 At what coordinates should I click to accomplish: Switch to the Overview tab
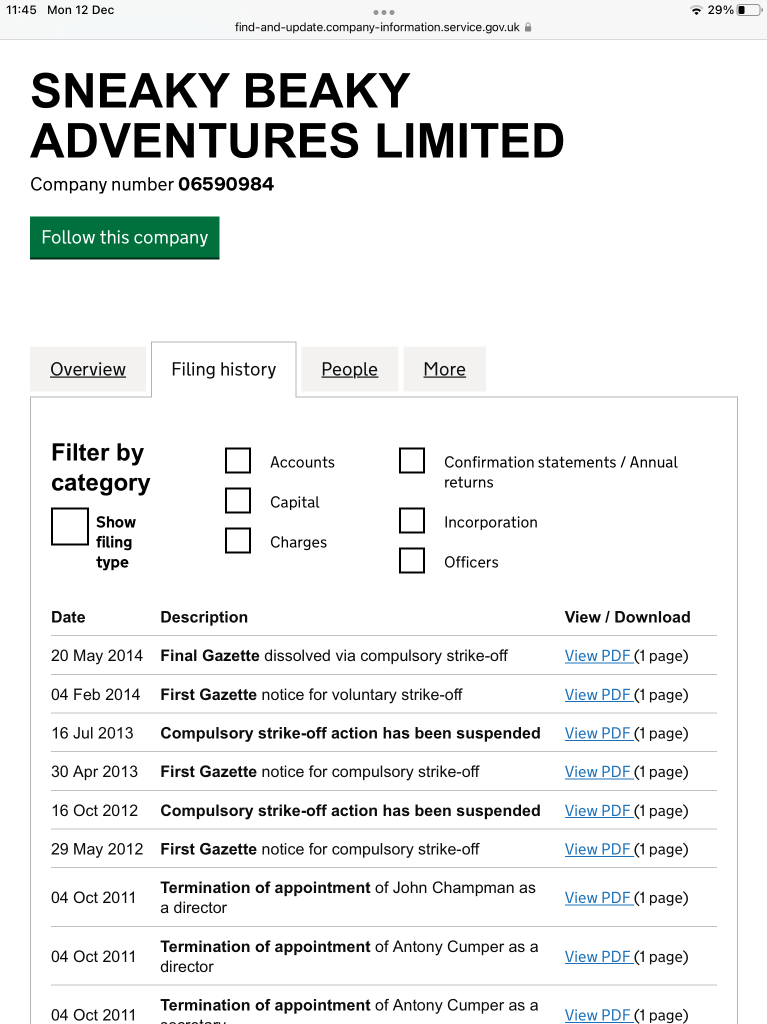click(x=88, y=369)
